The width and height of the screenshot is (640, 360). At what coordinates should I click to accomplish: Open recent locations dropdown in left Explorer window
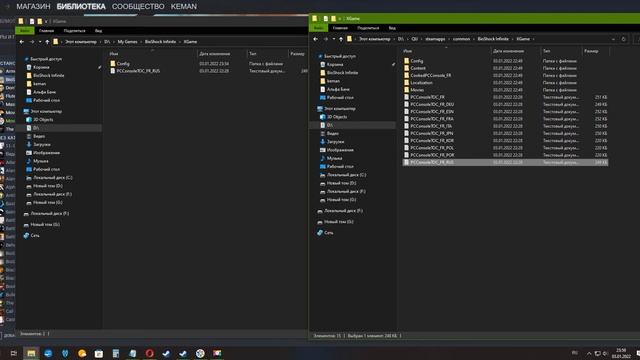[40, 42]
